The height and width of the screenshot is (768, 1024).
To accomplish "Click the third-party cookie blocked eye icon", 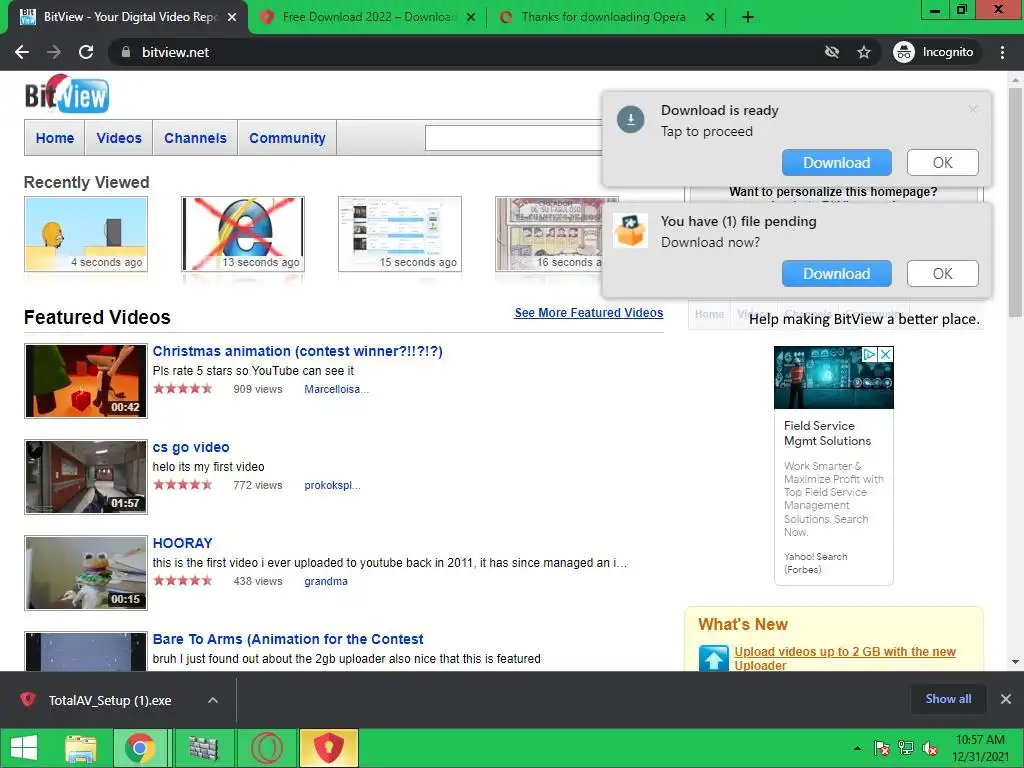I will pos(831,52).
